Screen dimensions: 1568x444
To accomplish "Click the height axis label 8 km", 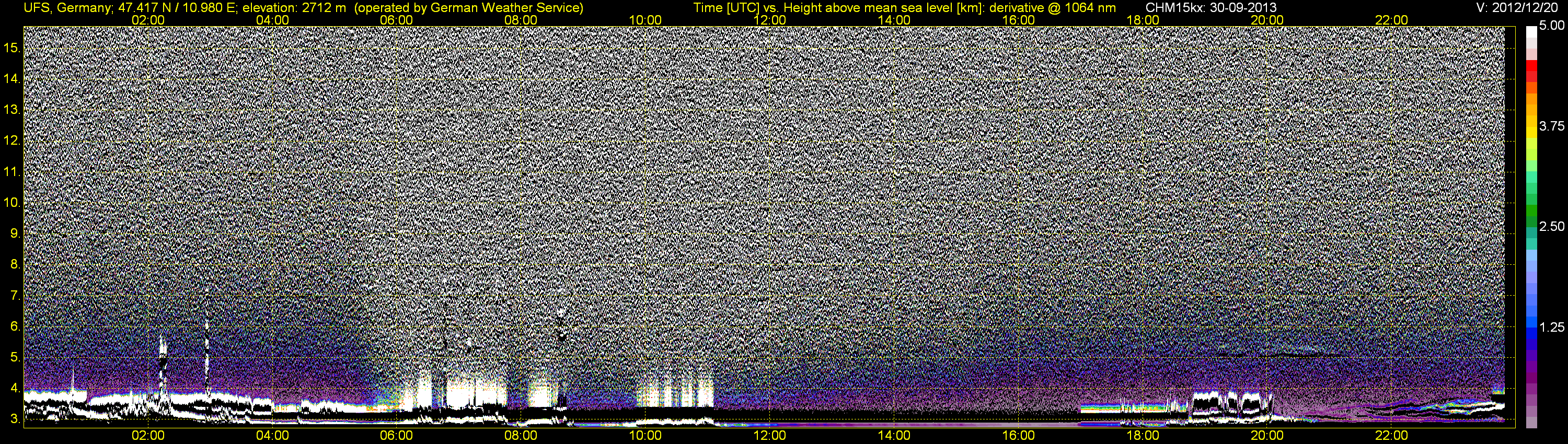I will (x=15, y=265).
